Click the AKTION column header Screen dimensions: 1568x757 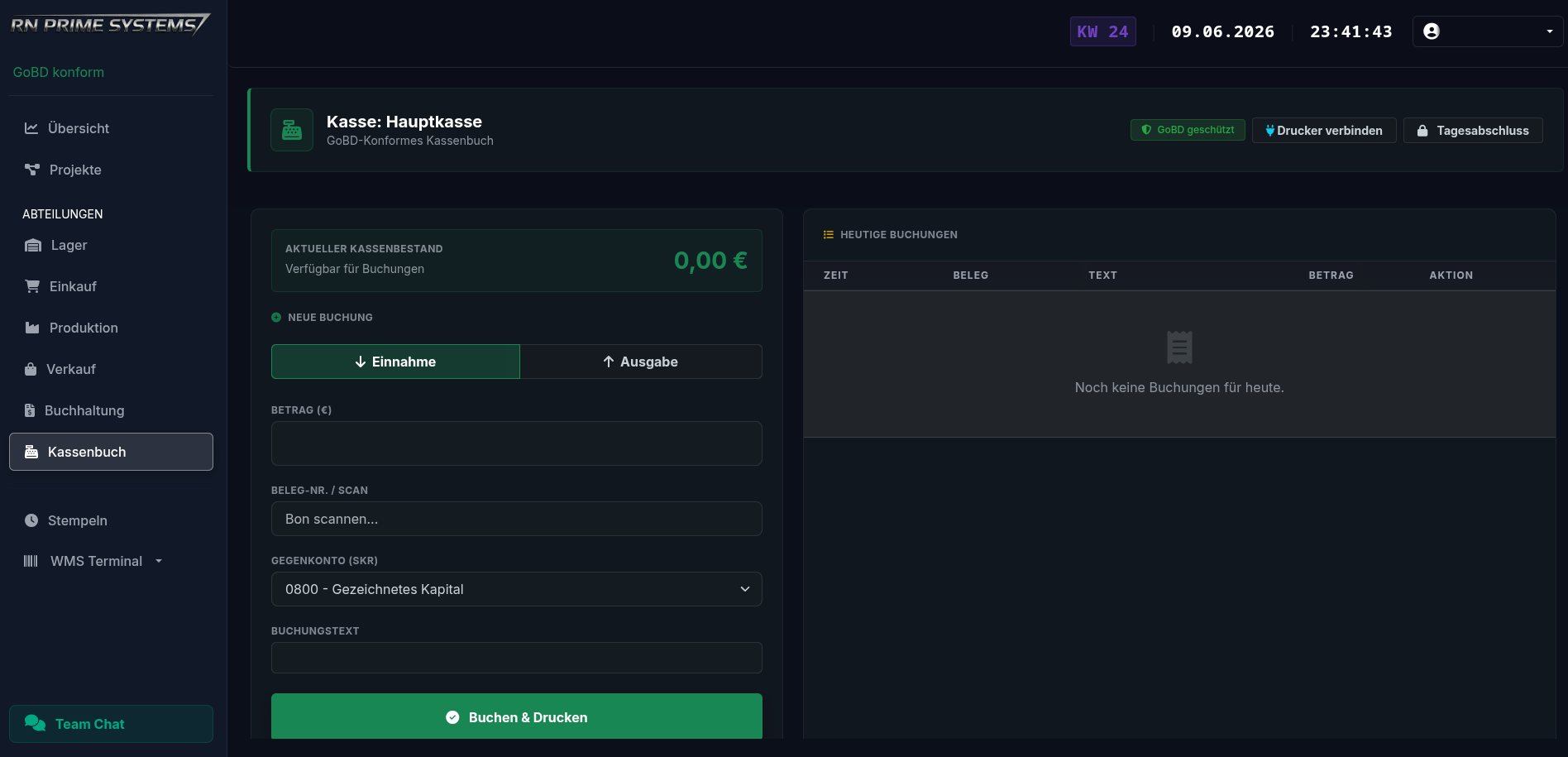[1451, 275]
